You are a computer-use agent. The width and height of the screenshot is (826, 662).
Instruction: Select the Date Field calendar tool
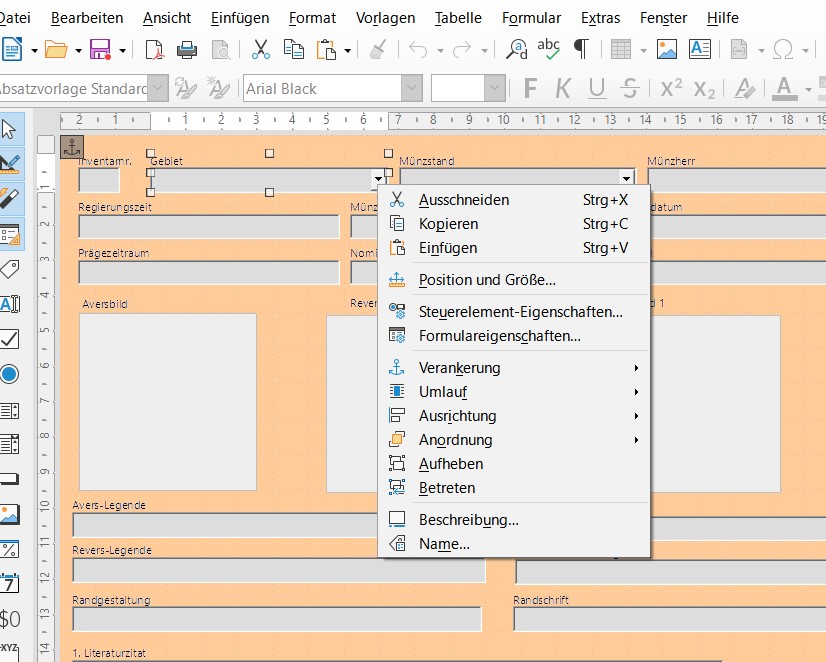click(10, 584)
